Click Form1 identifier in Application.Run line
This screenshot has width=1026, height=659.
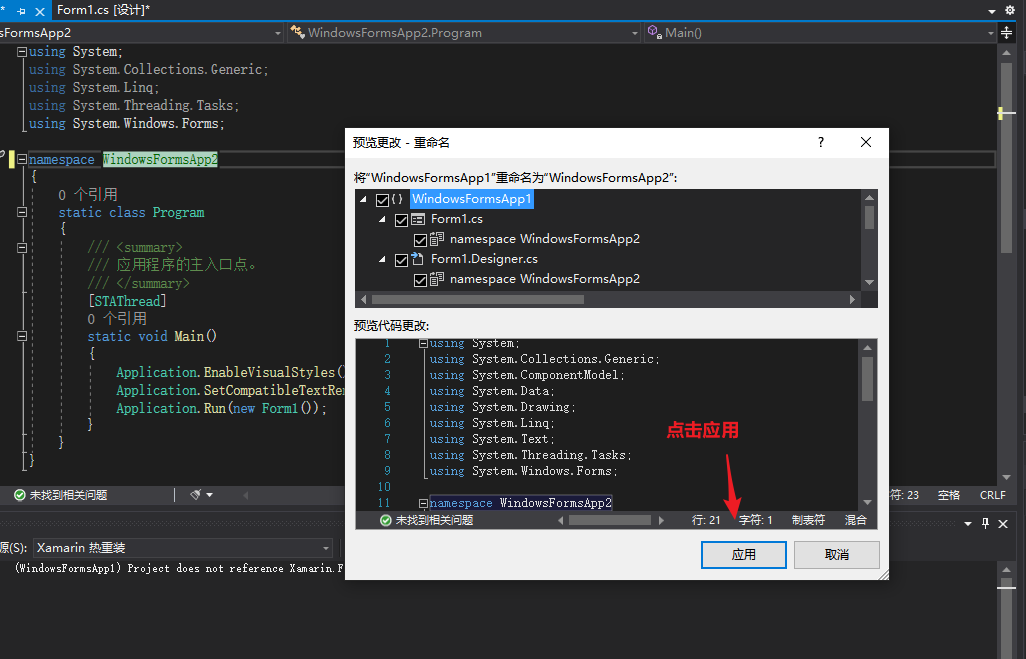click(x=279, y=408)
